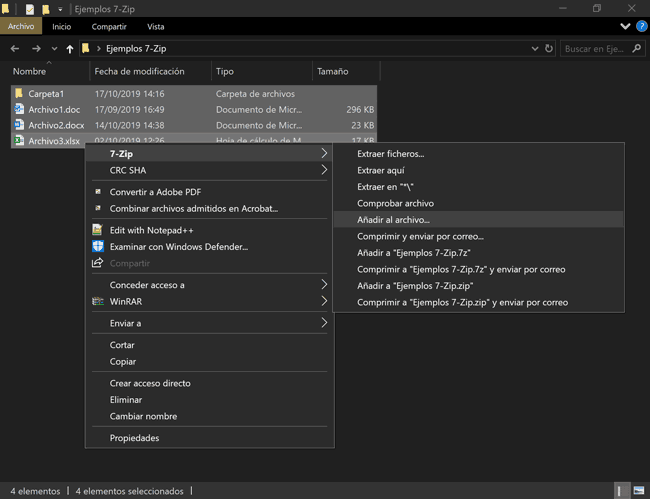Refresh the Ejemplos 7-Zip folder
This screenshot has width=650, height=499.
(549, 48)
